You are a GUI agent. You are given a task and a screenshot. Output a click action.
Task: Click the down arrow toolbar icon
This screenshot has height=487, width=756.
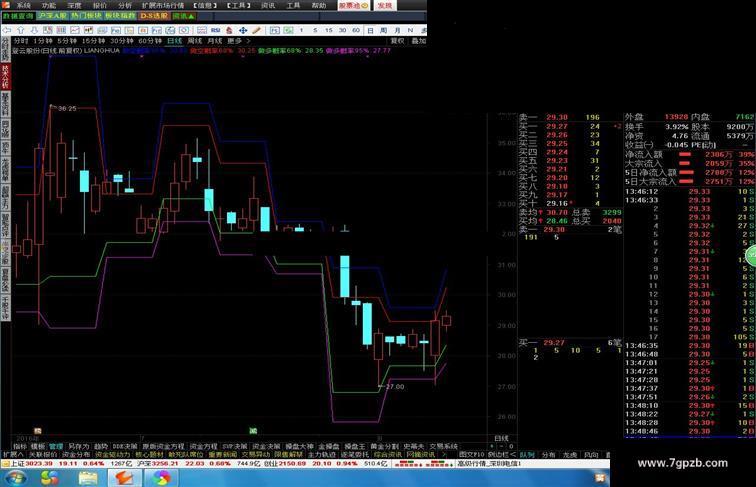[34, 30]
